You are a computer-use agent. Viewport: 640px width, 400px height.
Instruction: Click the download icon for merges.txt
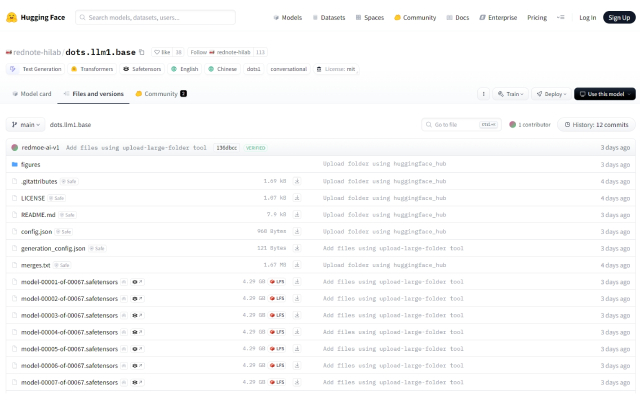pos(296,265)
